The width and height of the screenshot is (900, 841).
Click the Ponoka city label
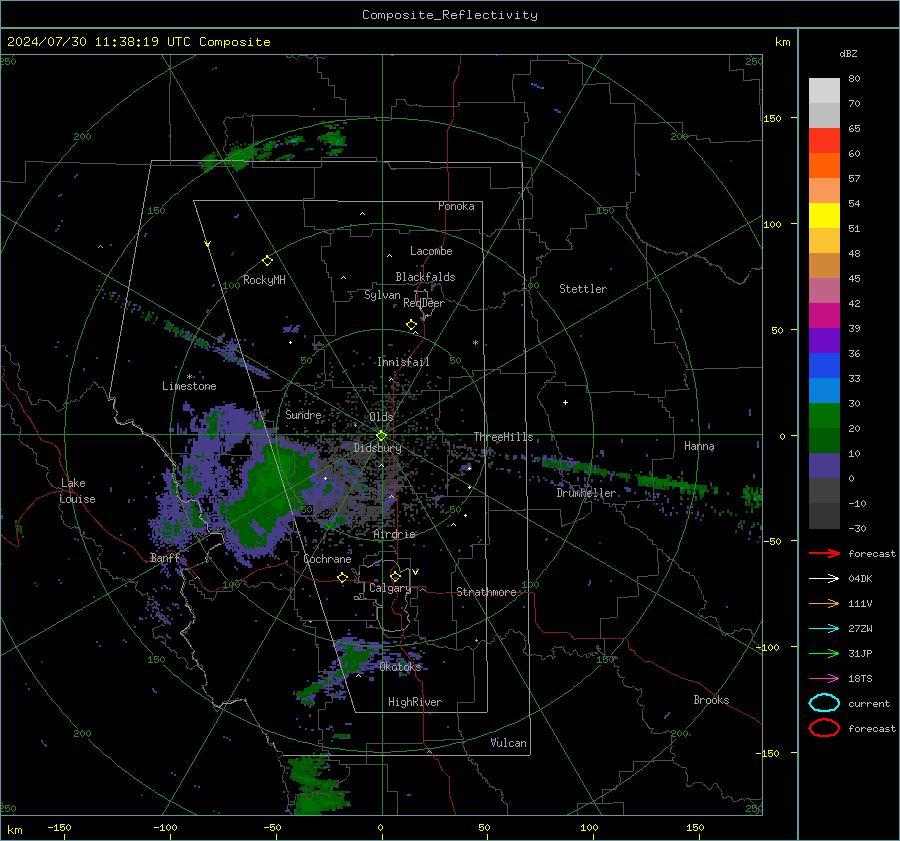click(456, 206)
